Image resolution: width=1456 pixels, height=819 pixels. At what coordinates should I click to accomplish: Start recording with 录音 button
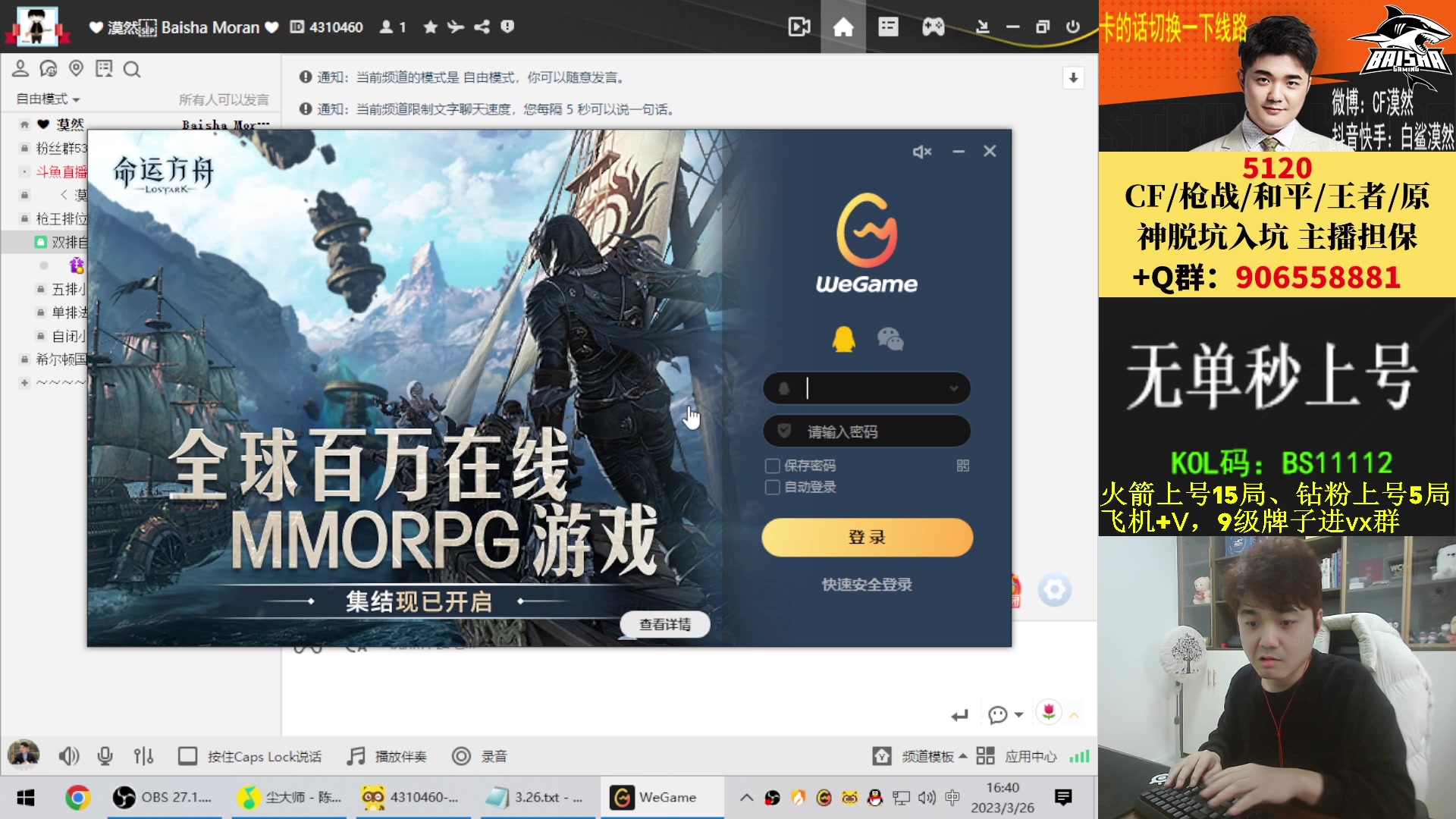[479, 757]
